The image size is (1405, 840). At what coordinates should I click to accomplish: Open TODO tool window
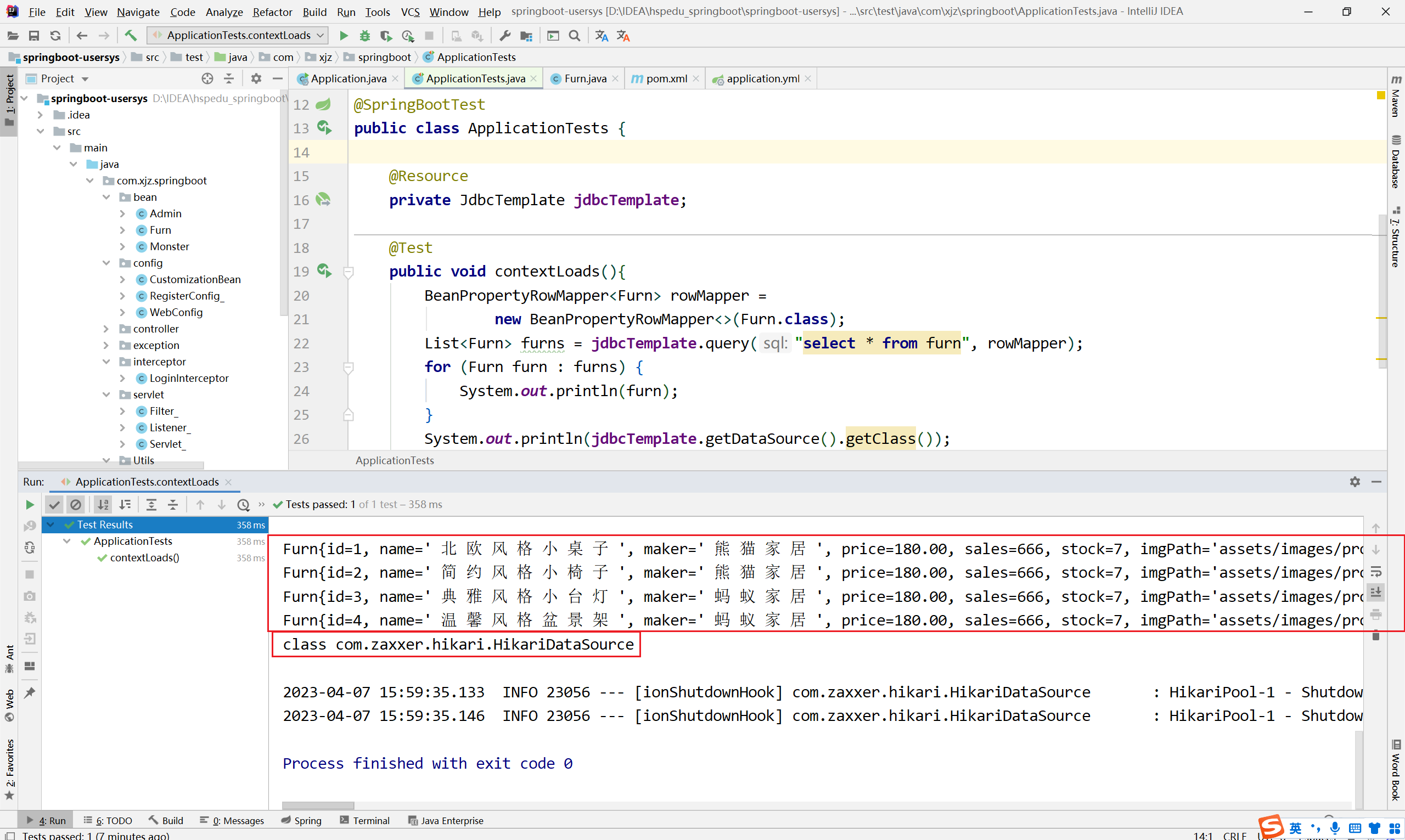pos(108,820)
